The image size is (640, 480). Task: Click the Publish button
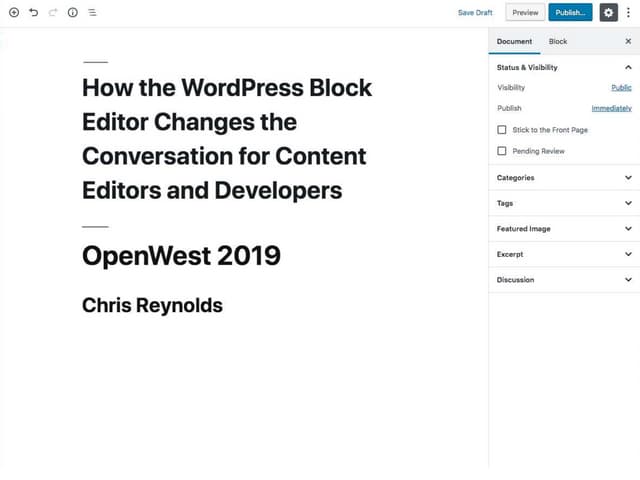point(570,13)
